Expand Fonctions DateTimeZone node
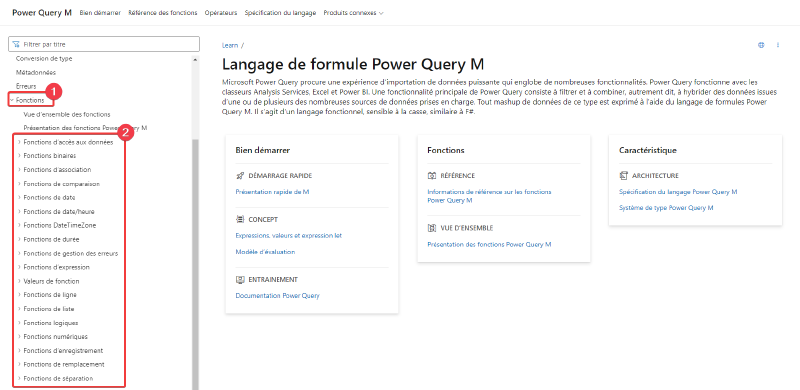The height and width of the screenshot is (390, 800). (x=60, y=225)
